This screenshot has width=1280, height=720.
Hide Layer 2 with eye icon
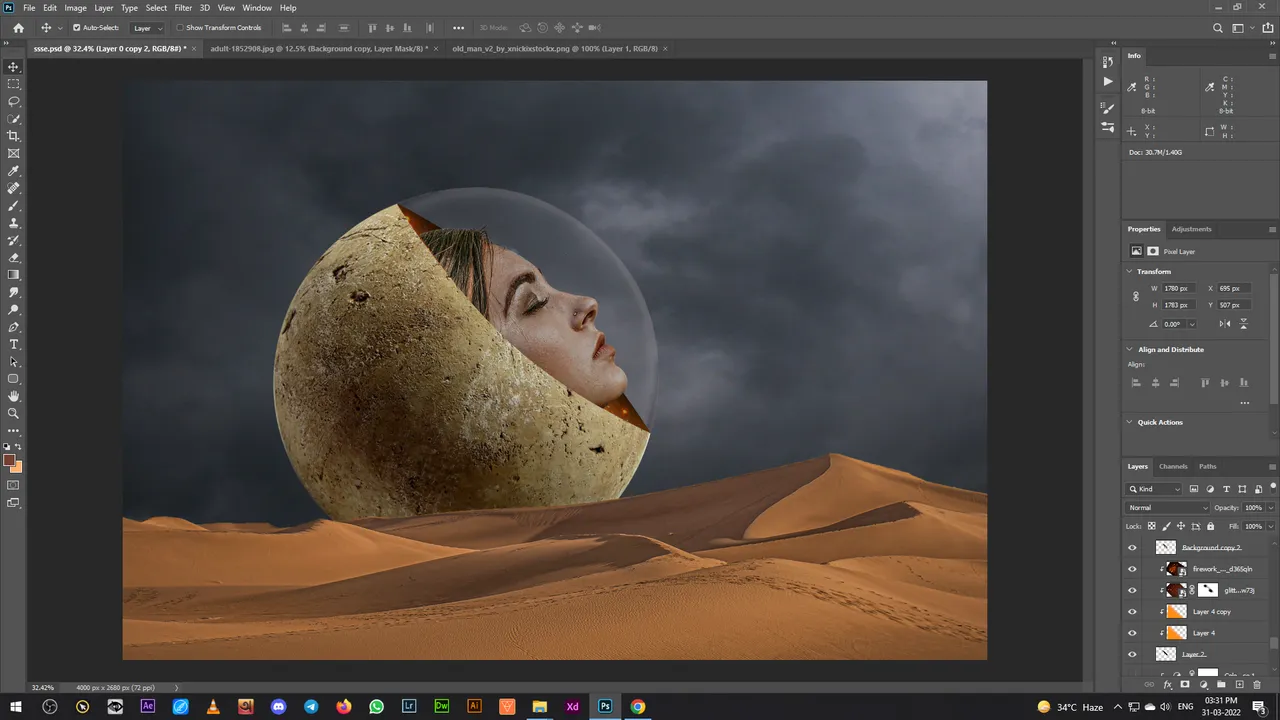click(1132, 654)
